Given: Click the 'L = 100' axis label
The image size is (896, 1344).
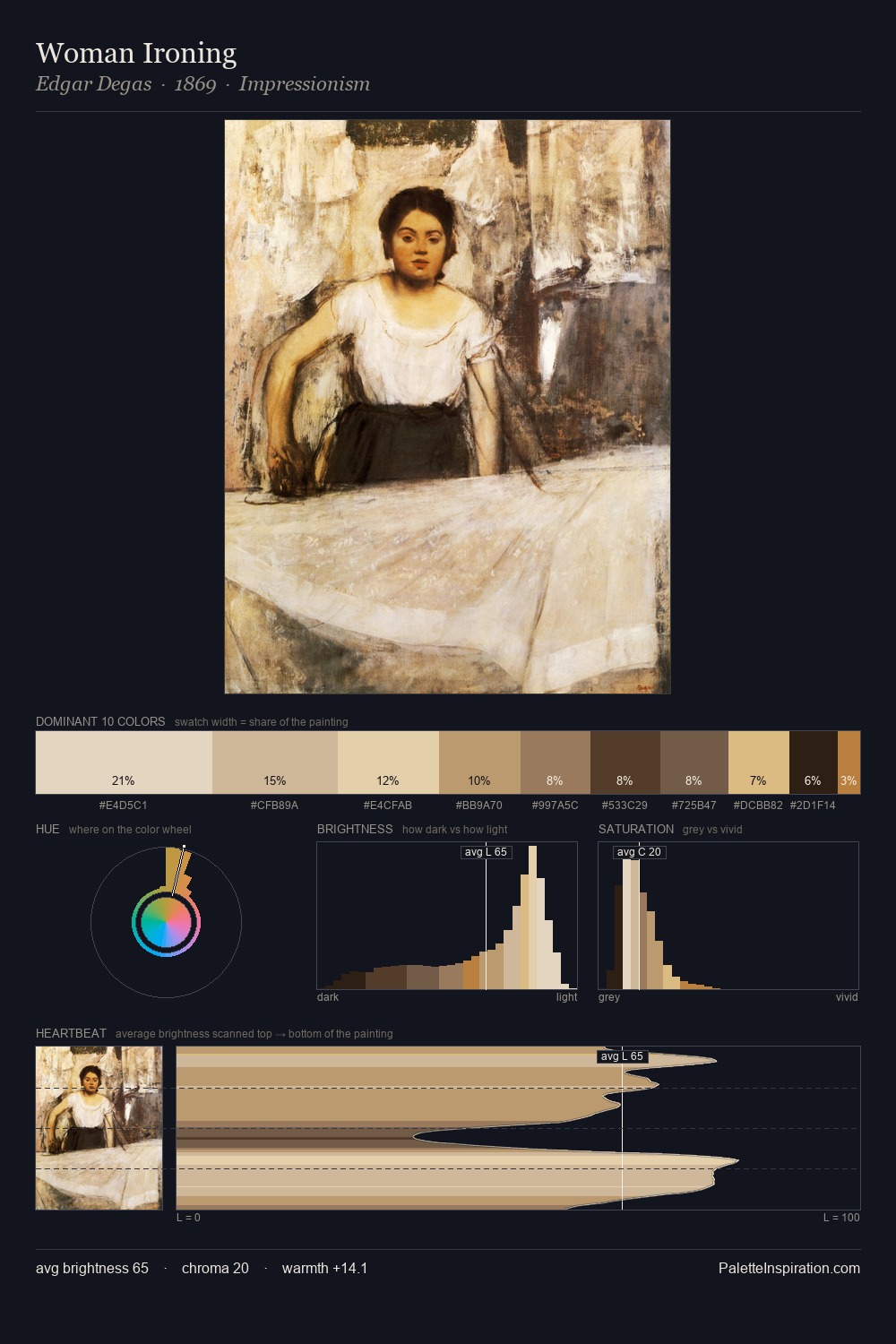Looking at the screenshot, I should tap(841, 1218).
